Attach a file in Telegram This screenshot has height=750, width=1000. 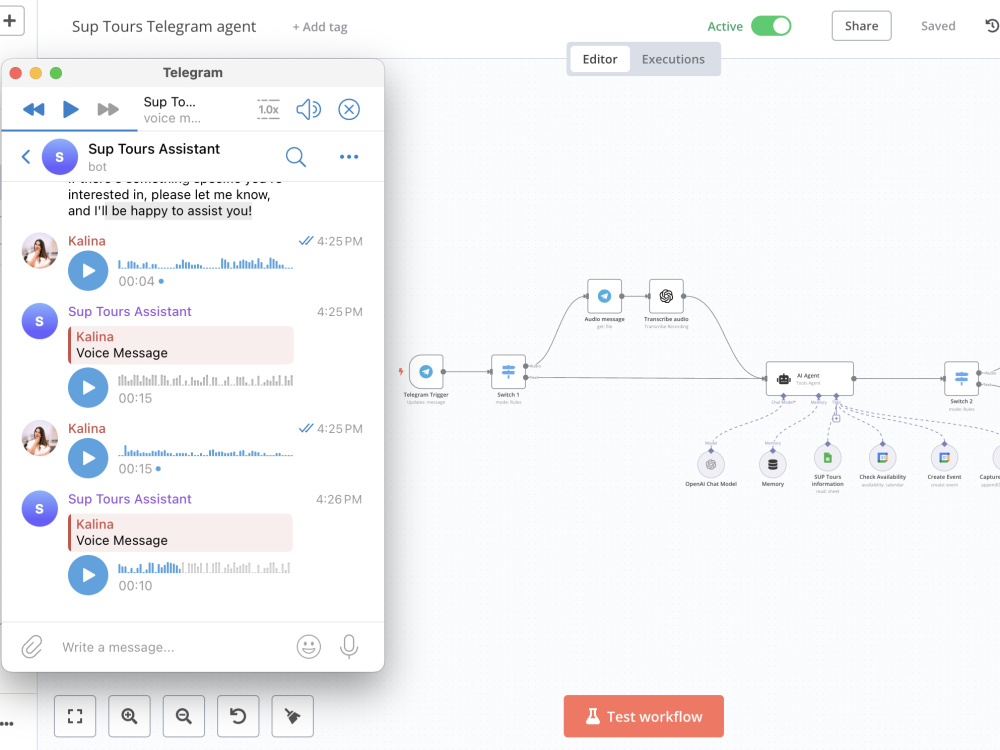(32, 647)
